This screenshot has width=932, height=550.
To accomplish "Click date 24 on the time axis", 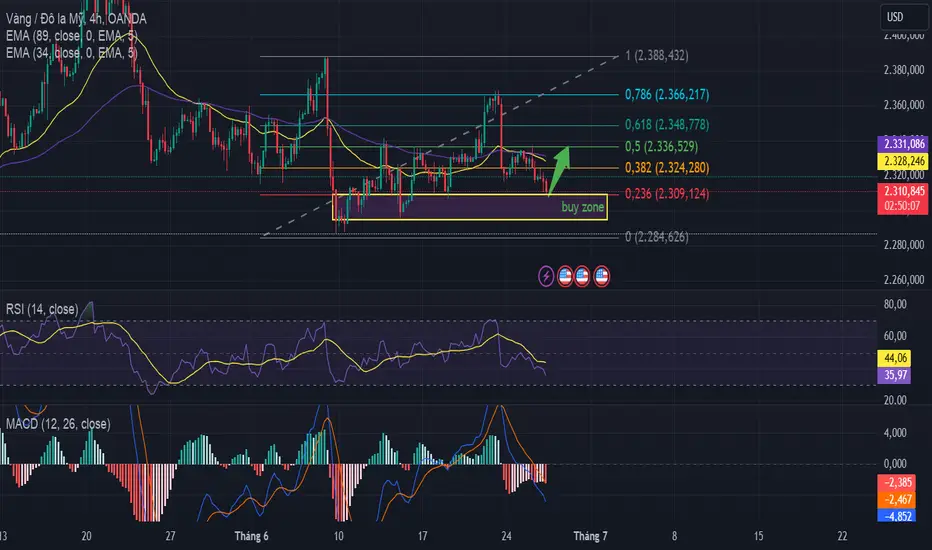I will [506, 536].
